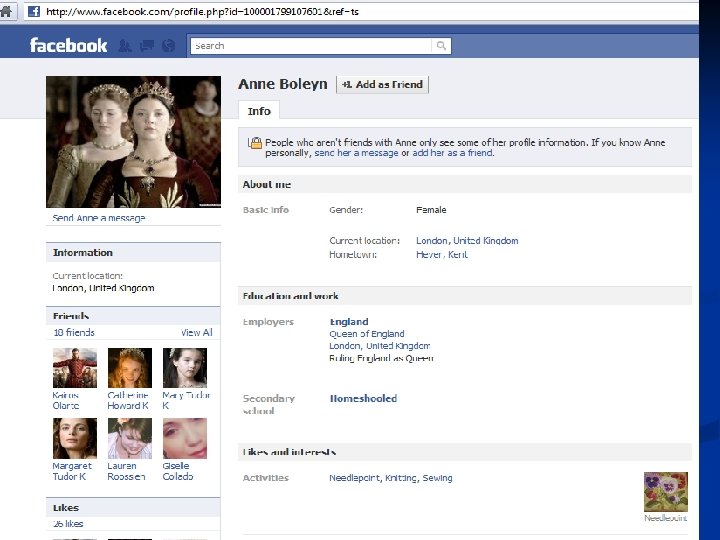The image size is (720, 540).
Task: Click Catherine Howard K name link
Action: tap(128, 400)
